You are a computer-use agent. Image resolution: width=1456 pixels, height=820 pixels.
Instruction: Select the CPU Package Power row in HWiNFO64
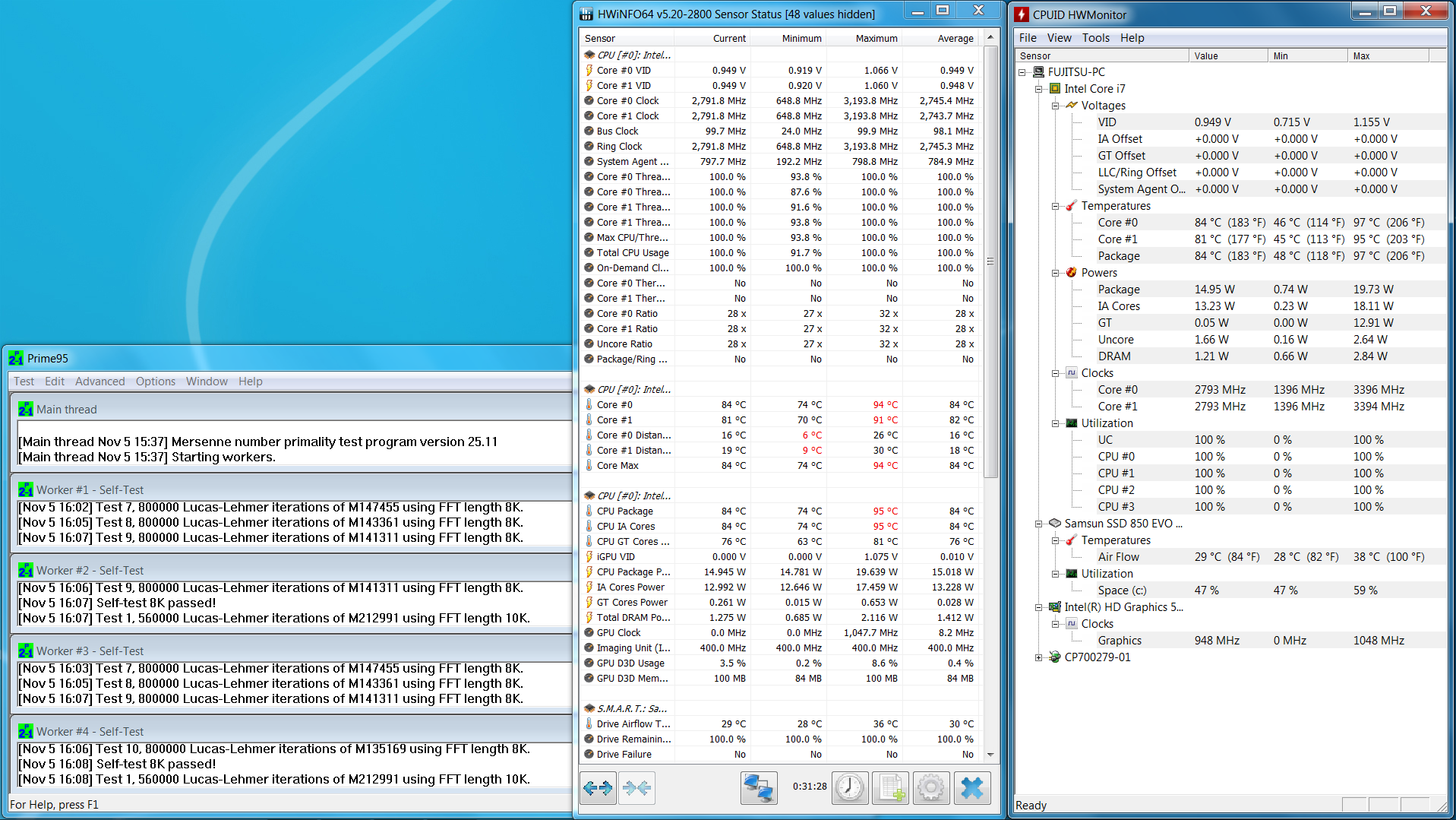coord(781,572)
